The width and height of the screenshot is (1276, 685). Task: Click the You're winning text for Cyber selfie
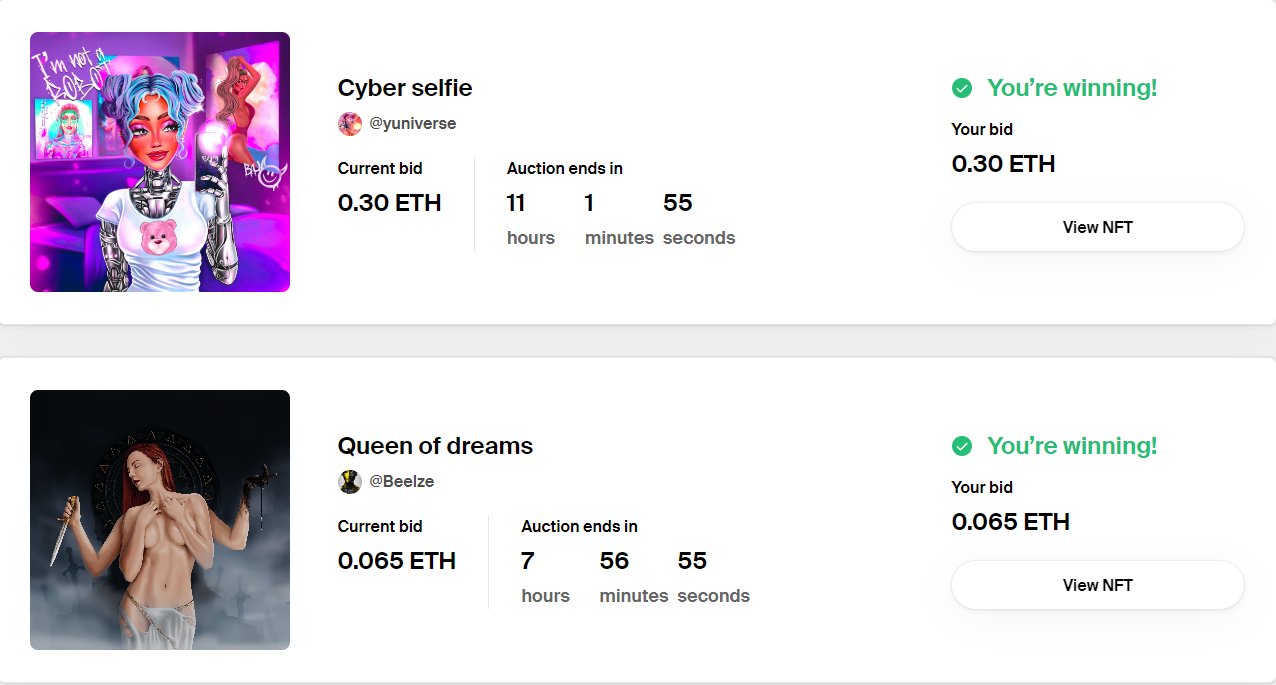(1072, 88)
